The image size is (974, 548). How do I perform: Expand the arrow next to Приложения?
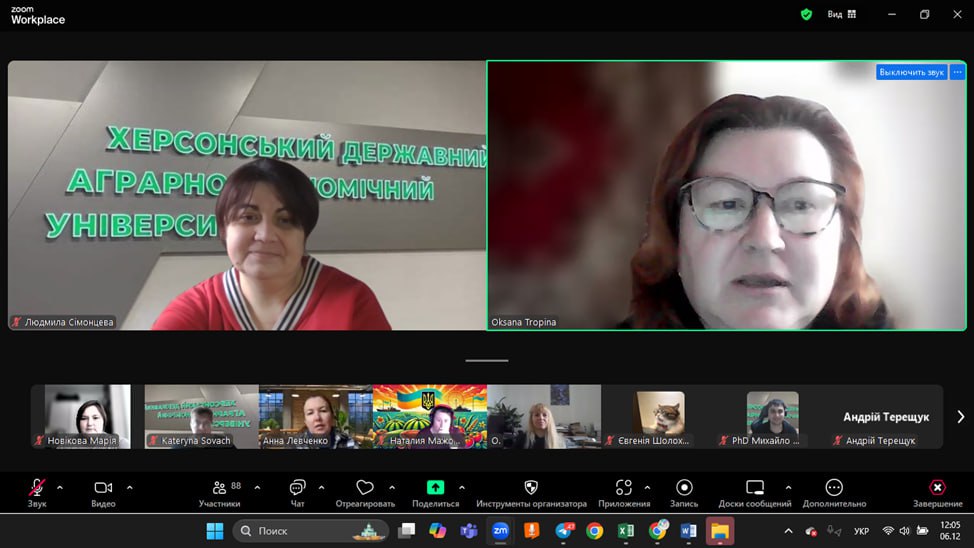(x=647, y=488)
